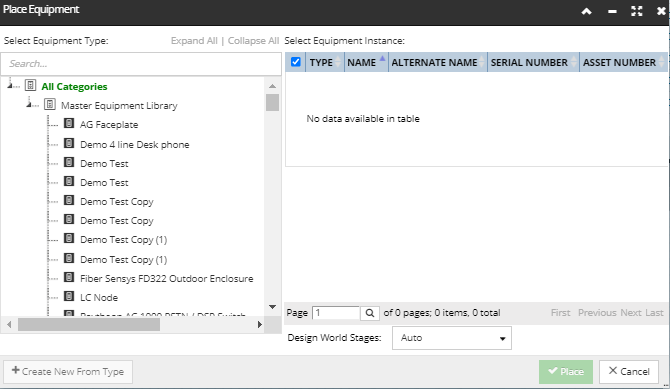Click the Demo 4 line Desk phone icon
This screenshot has width=671, height=390.
[x=69, y=143]
